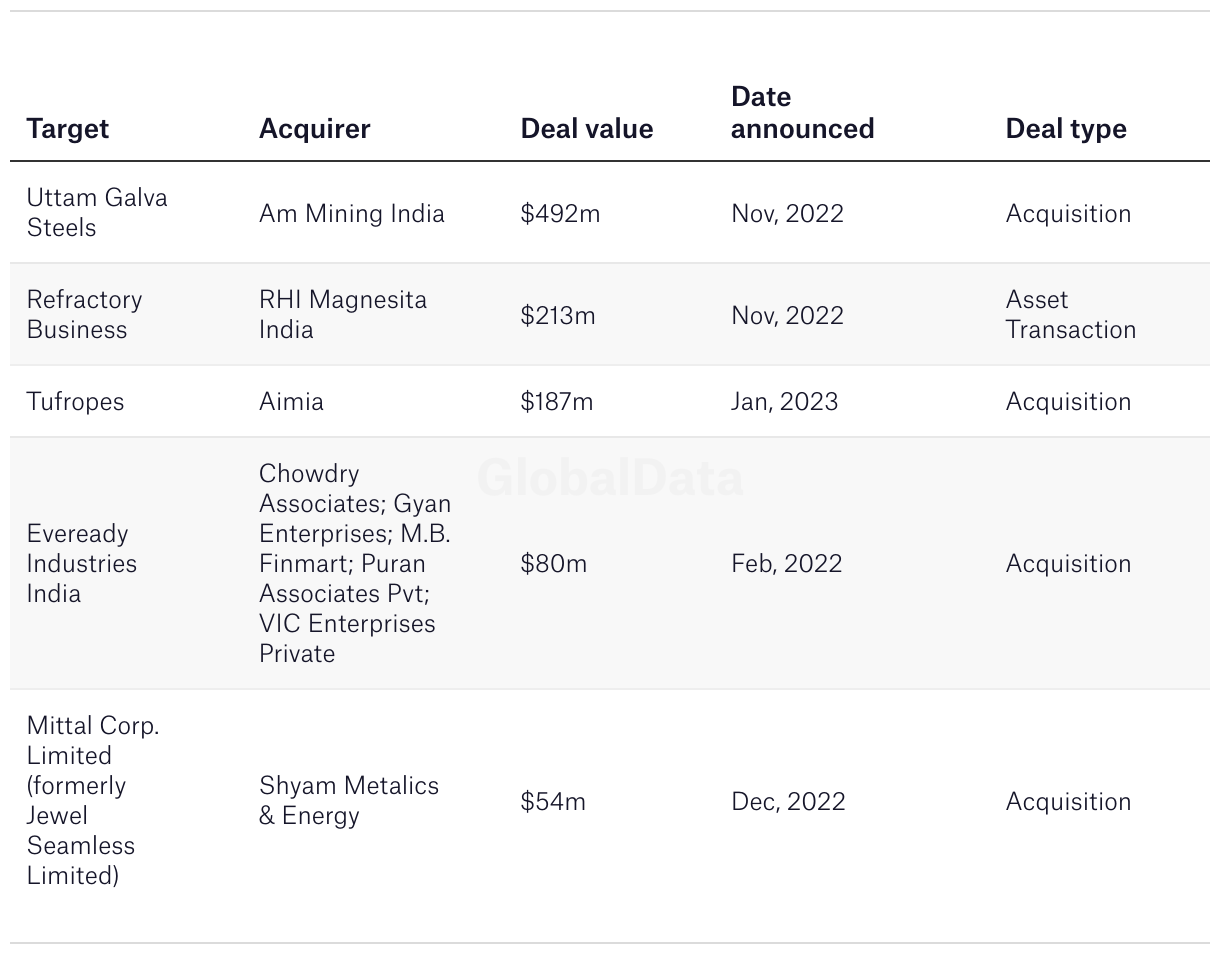Click the Deal value column header
Screen dimensions: 1220x954
(x=587, y=128)
